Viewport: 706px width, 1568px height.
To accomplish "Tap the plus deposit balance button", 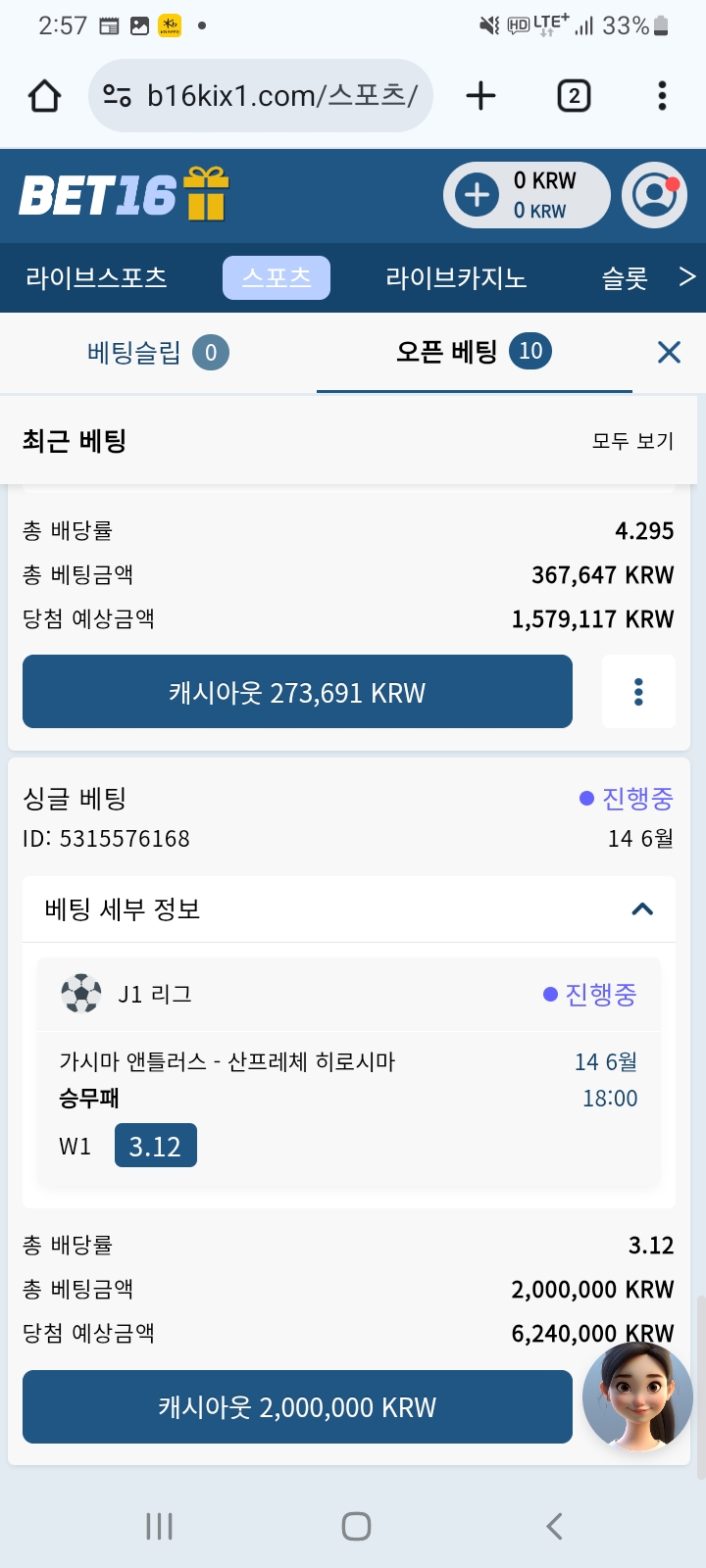I will (478, 195).
